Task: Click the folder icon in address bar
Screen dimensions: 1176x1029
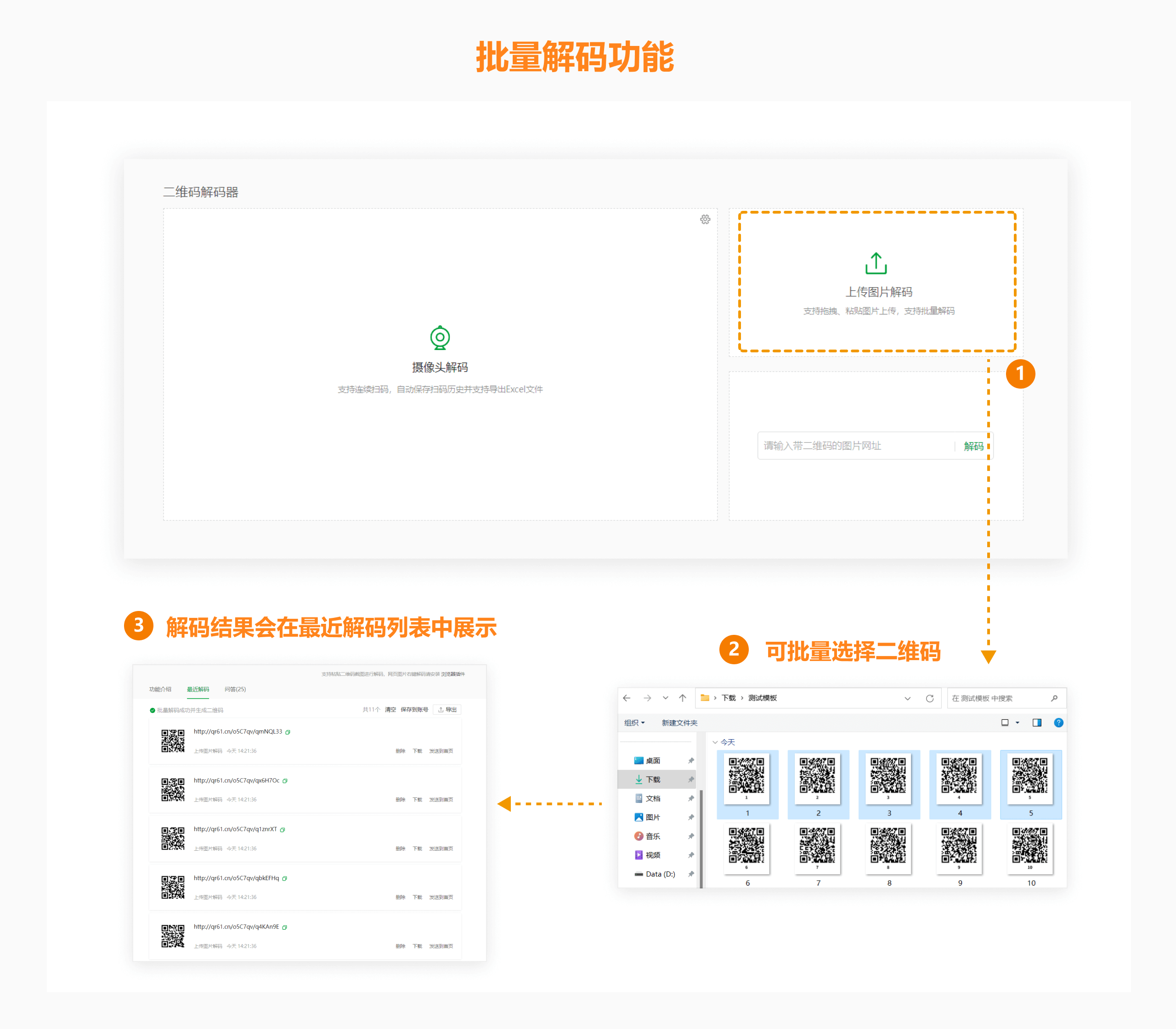Action: coord(705,698)
